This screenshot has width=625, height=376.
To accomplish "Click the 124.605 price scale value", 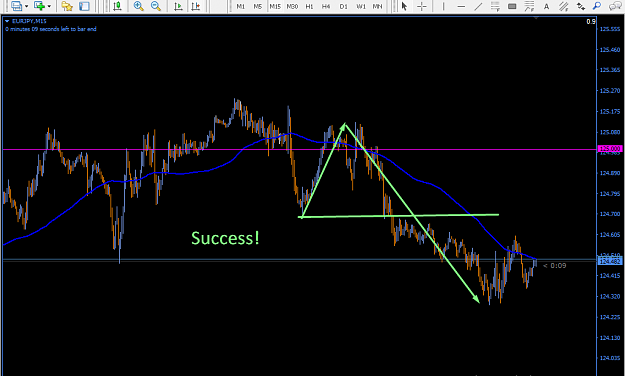I will 610,234.
